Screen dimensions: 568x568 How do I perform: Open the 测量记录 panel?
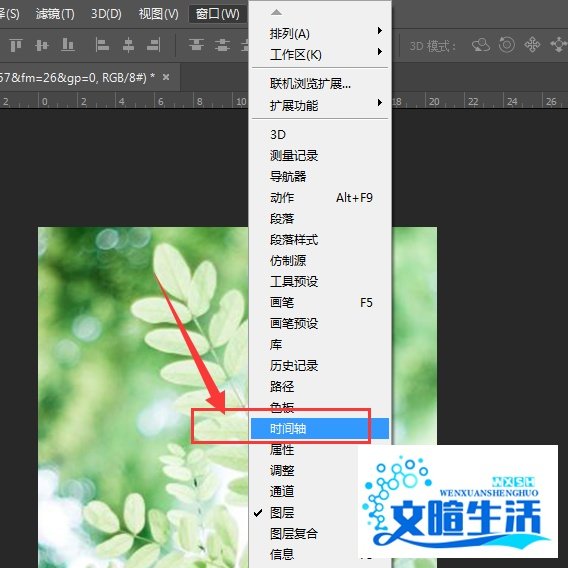tap(320, 156)
